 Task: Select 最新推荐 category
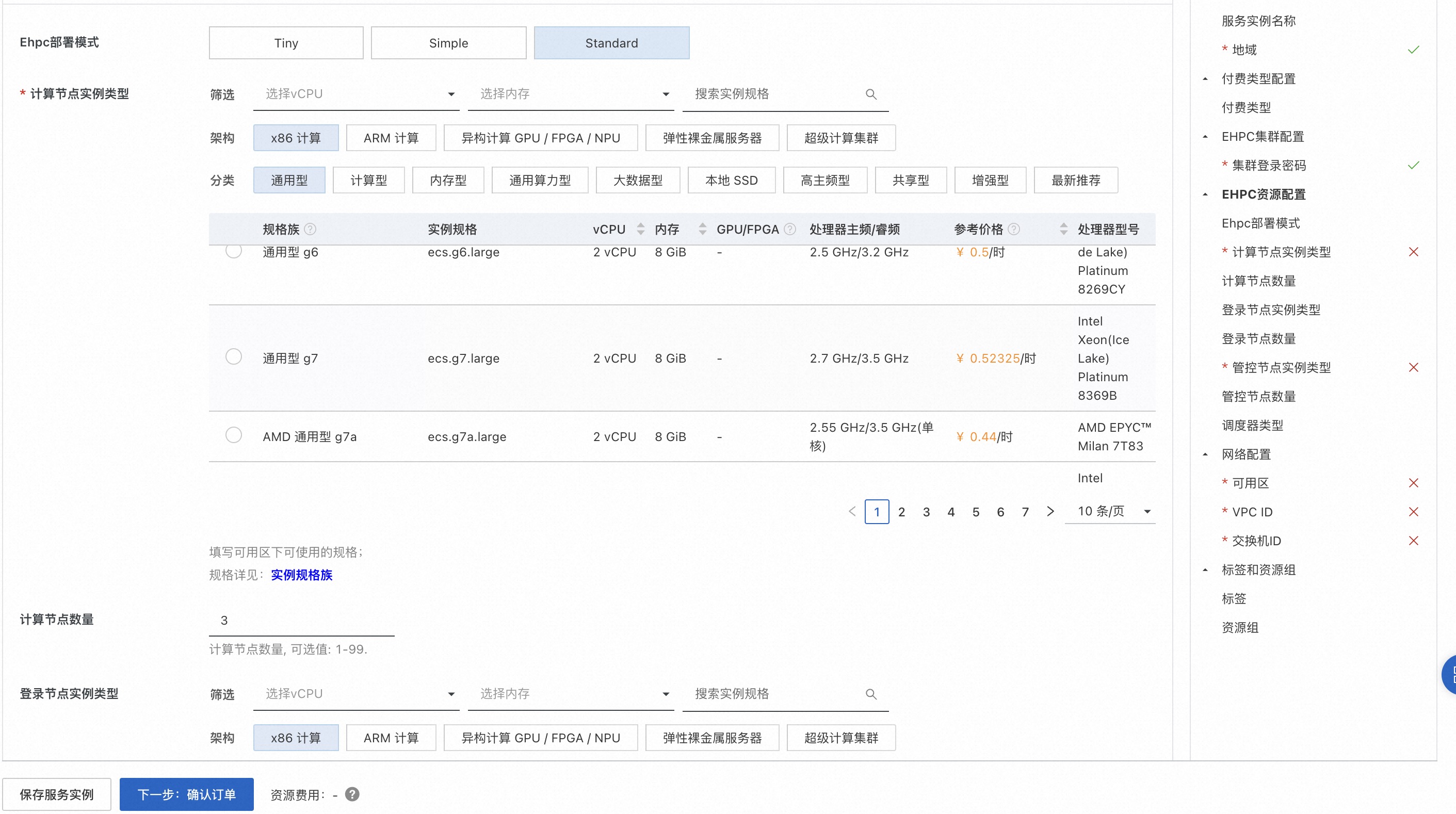[x=1076, y=181]
